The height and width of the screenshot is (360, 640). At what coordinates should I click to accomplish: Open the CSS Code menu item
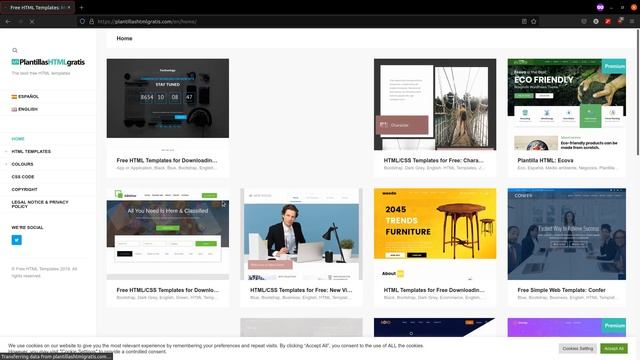click(x=23, y=177)
